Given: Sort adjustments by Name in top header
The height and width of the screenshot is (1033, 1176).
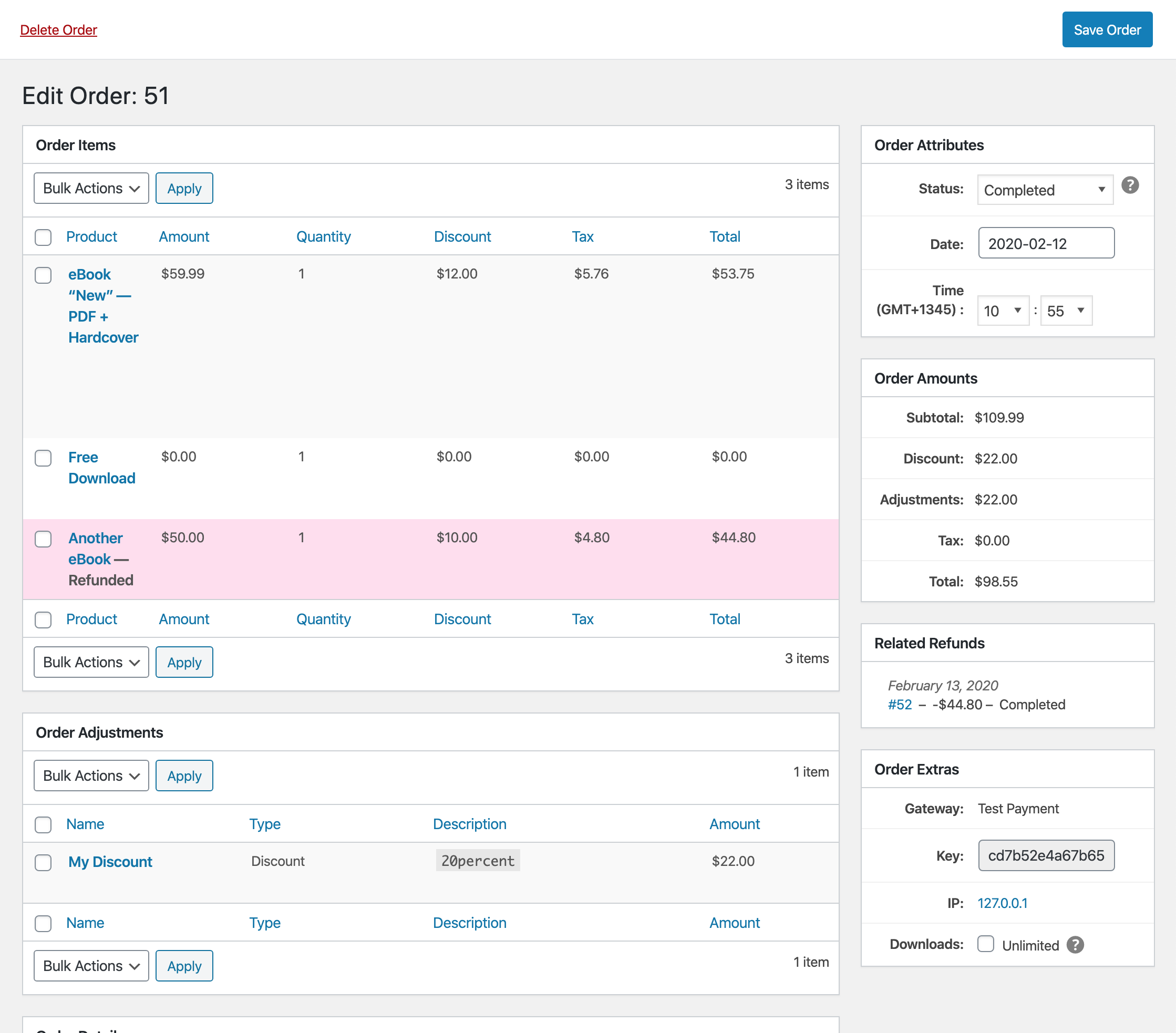Looking at the screenshot, I should 85,824.
